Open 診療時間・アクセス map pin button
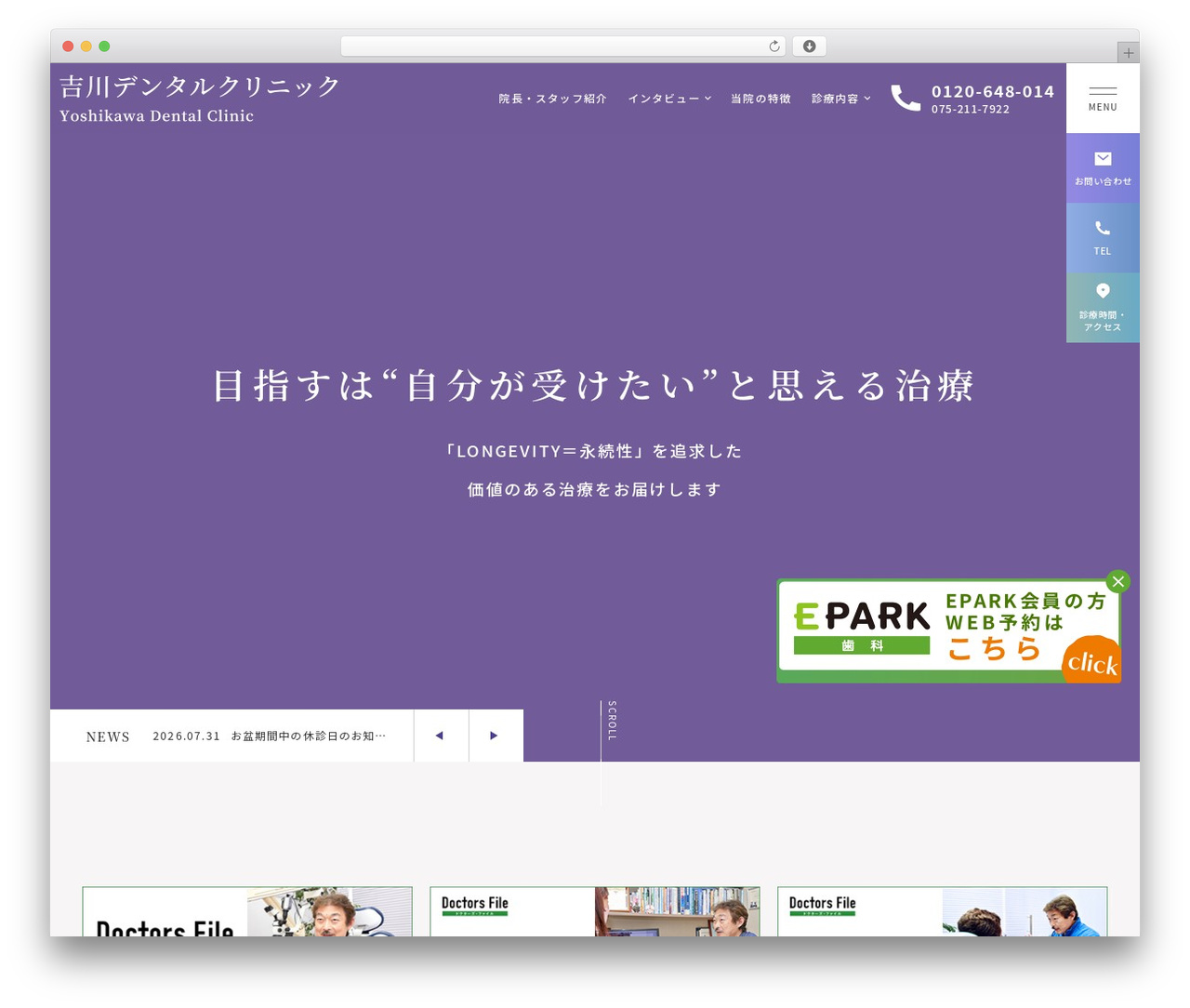The height and width of the screenshot is (1008, 1190). point(1103,307)
